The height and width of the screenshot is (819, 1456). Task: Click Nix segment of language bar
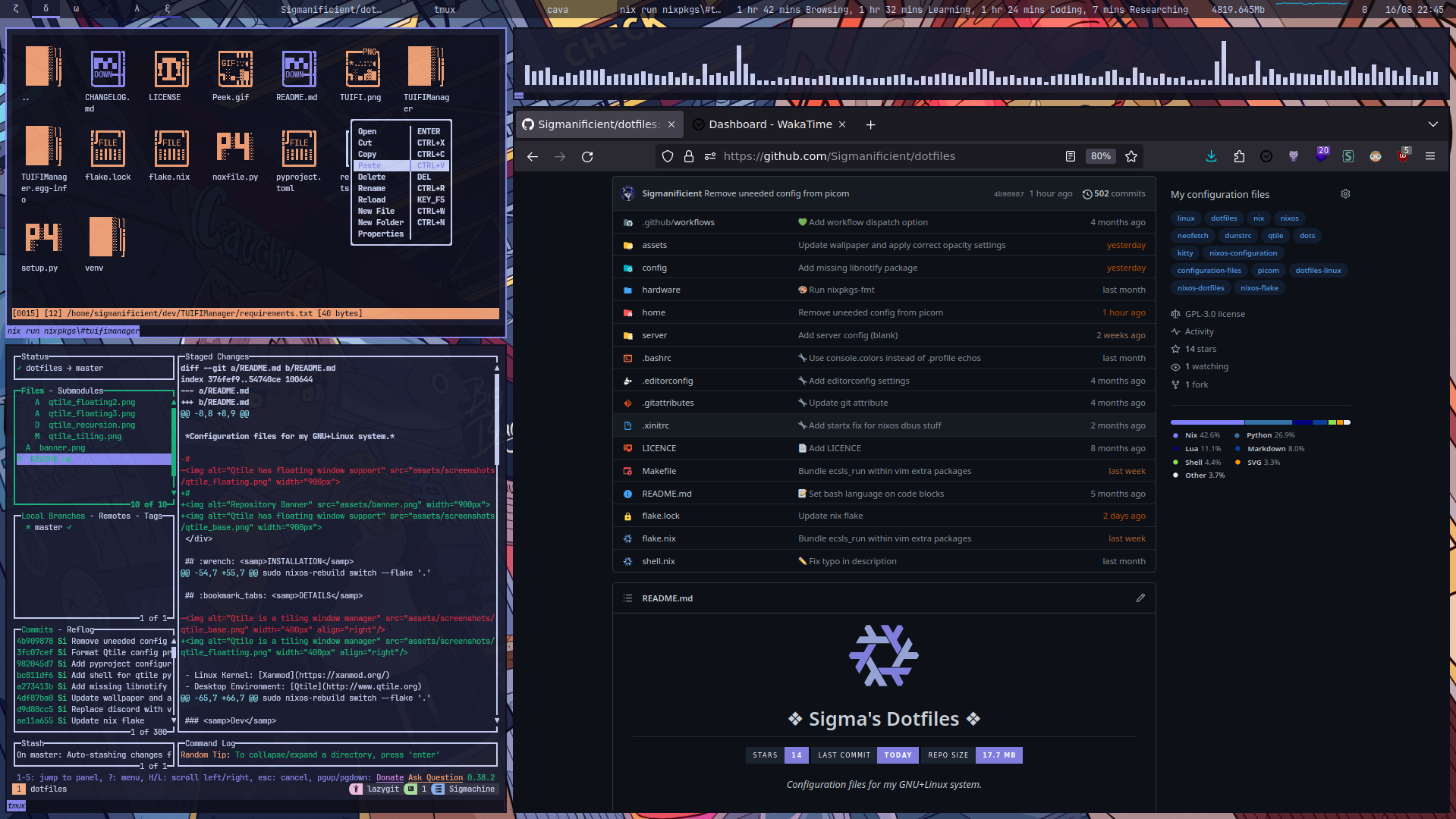coord(1207,422)
